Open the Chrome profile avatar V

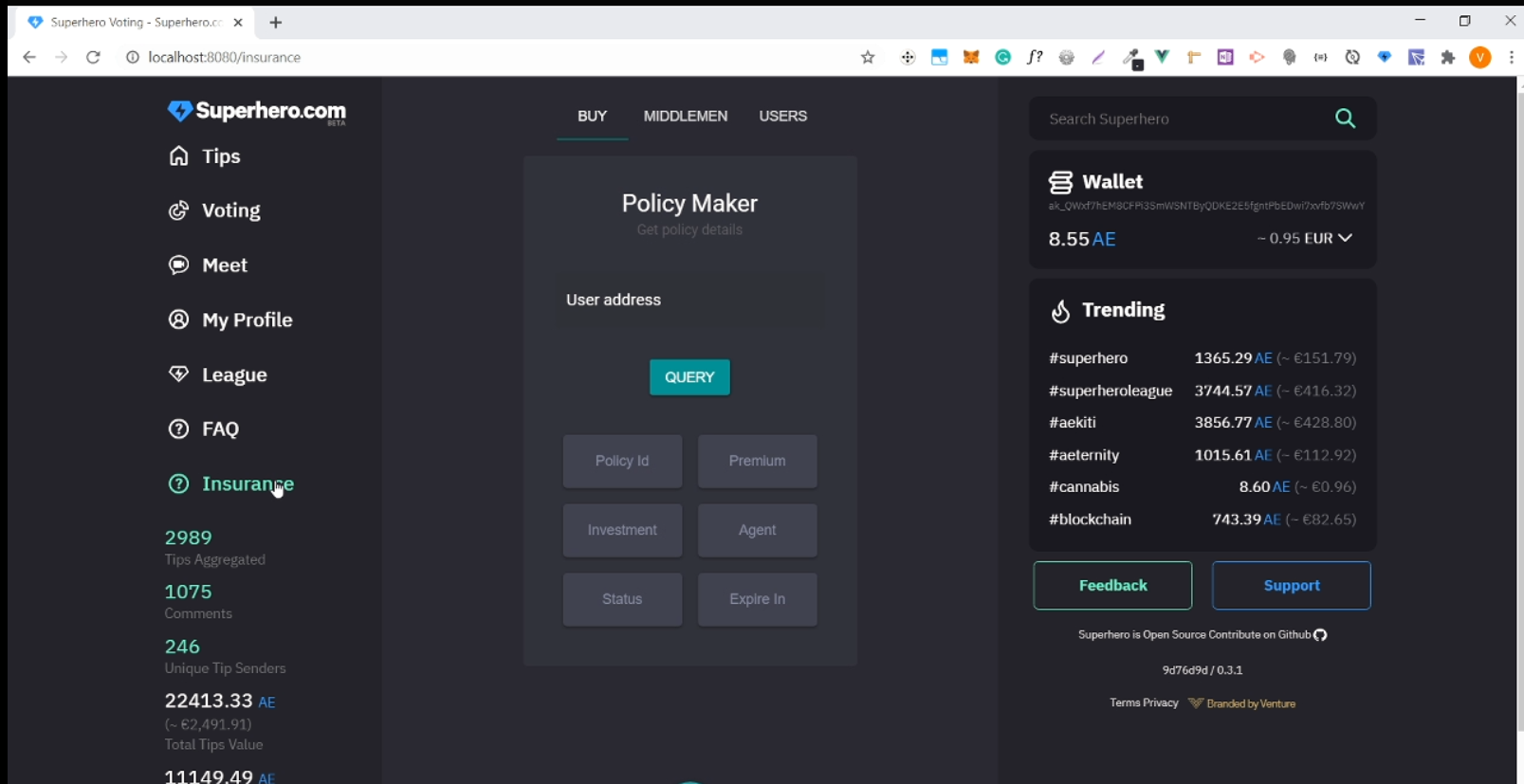coord(1480,58)
